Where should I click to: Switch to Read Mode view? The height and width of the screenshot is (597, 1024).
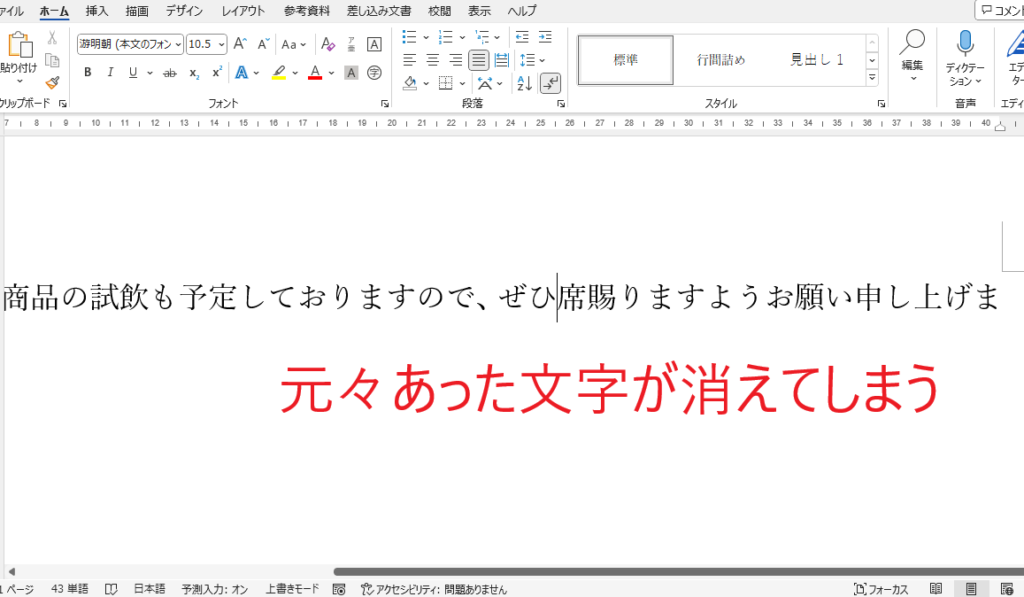(x=936, y=589)
